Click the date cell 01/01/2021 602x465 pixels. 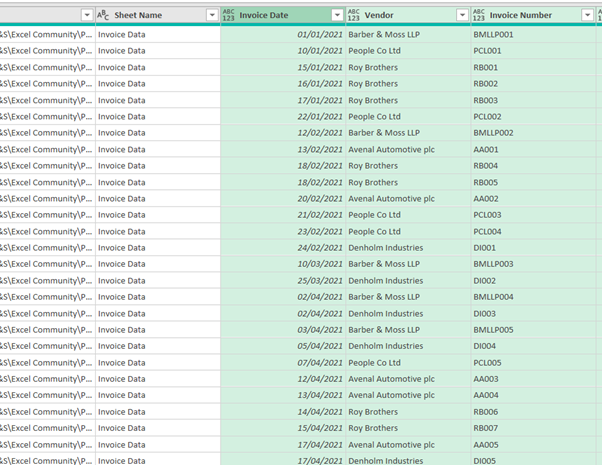pos(283,35)
